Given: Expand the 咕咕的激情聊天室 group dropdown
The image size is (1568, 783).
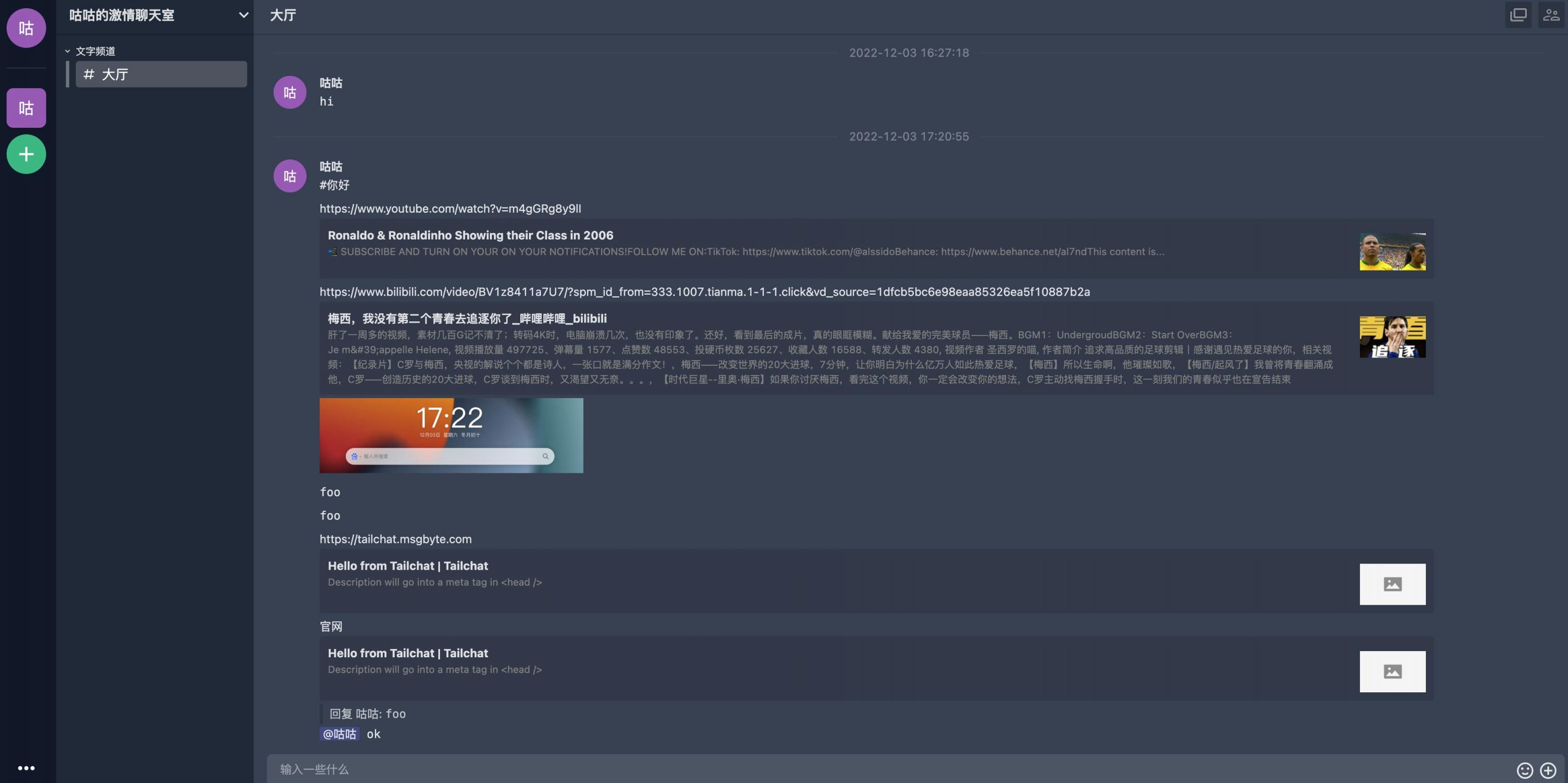Looking at the screenshot, I should 244,15.
